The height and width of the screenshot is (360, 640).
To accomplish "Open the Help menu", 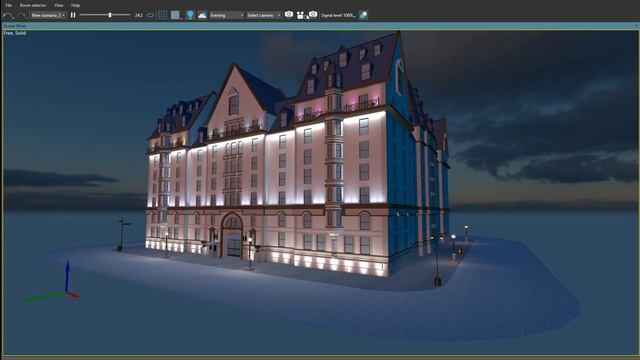I will (76, 5).
